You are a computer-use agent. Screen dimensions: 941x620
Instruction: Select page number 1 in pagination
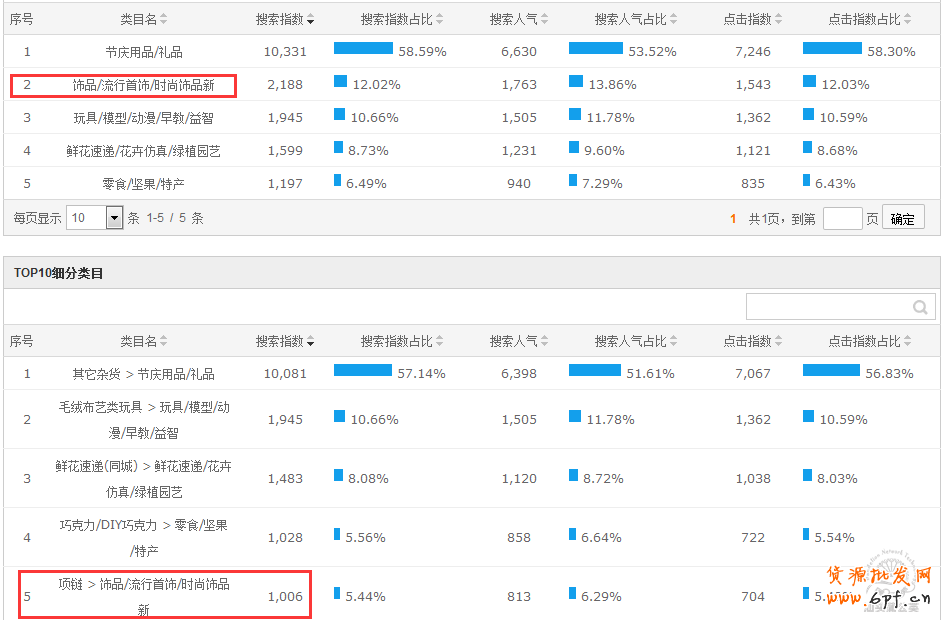733,219
